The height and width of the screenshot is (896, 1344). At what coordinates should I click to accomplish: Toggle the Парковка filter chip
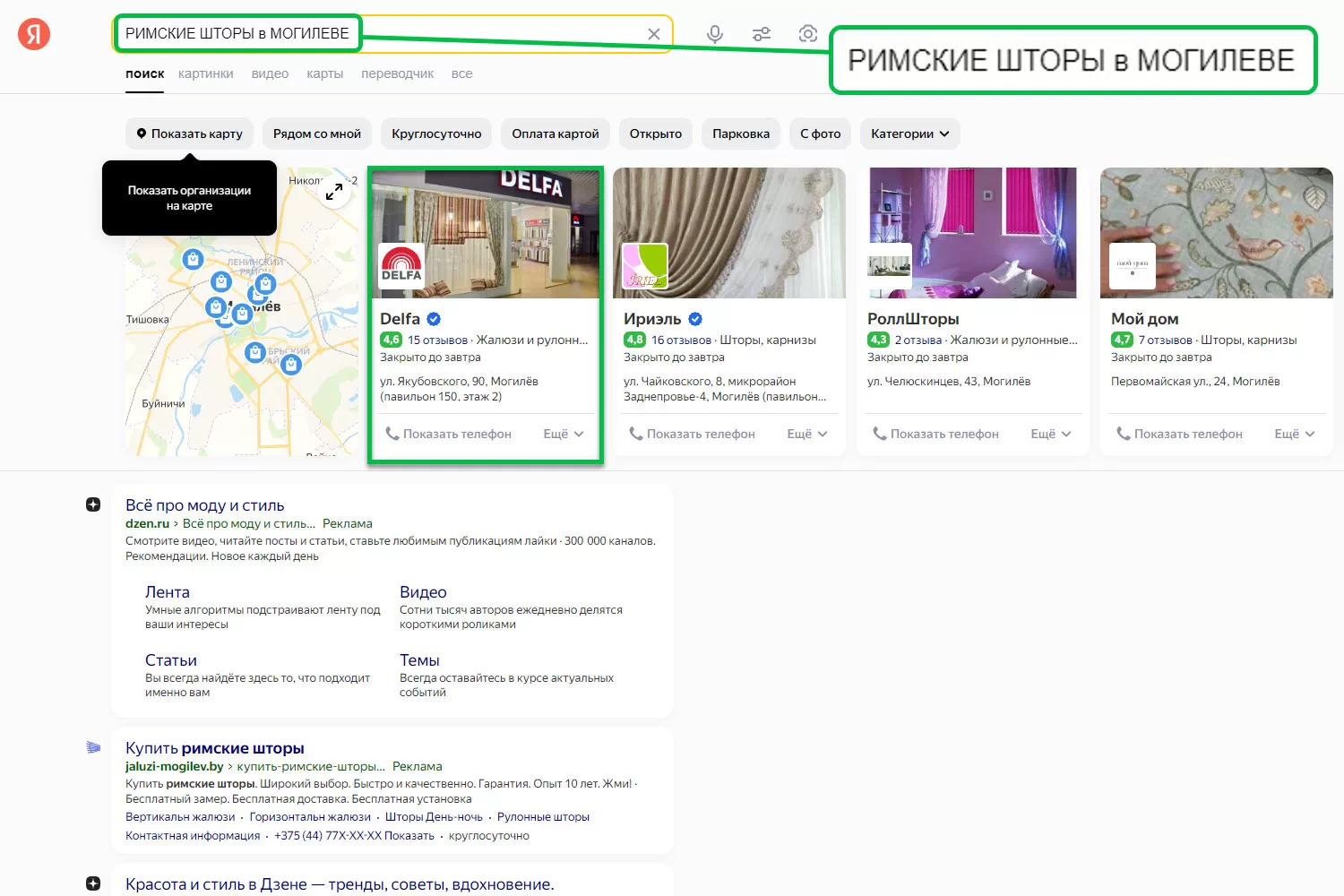[x=741, y=134]
